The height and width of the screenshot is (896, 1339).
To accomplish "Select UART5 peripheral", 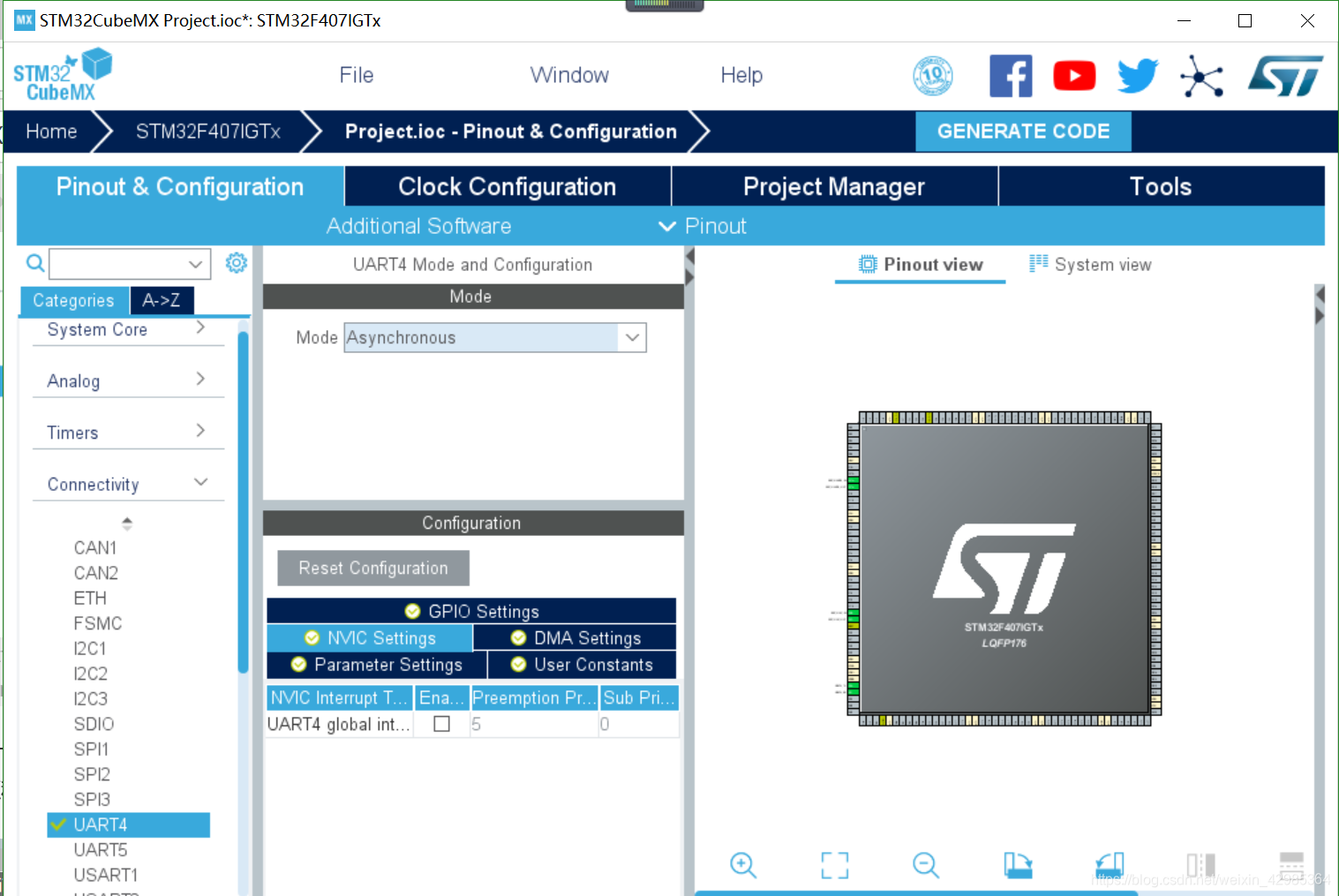I will [x=101, y=849].
